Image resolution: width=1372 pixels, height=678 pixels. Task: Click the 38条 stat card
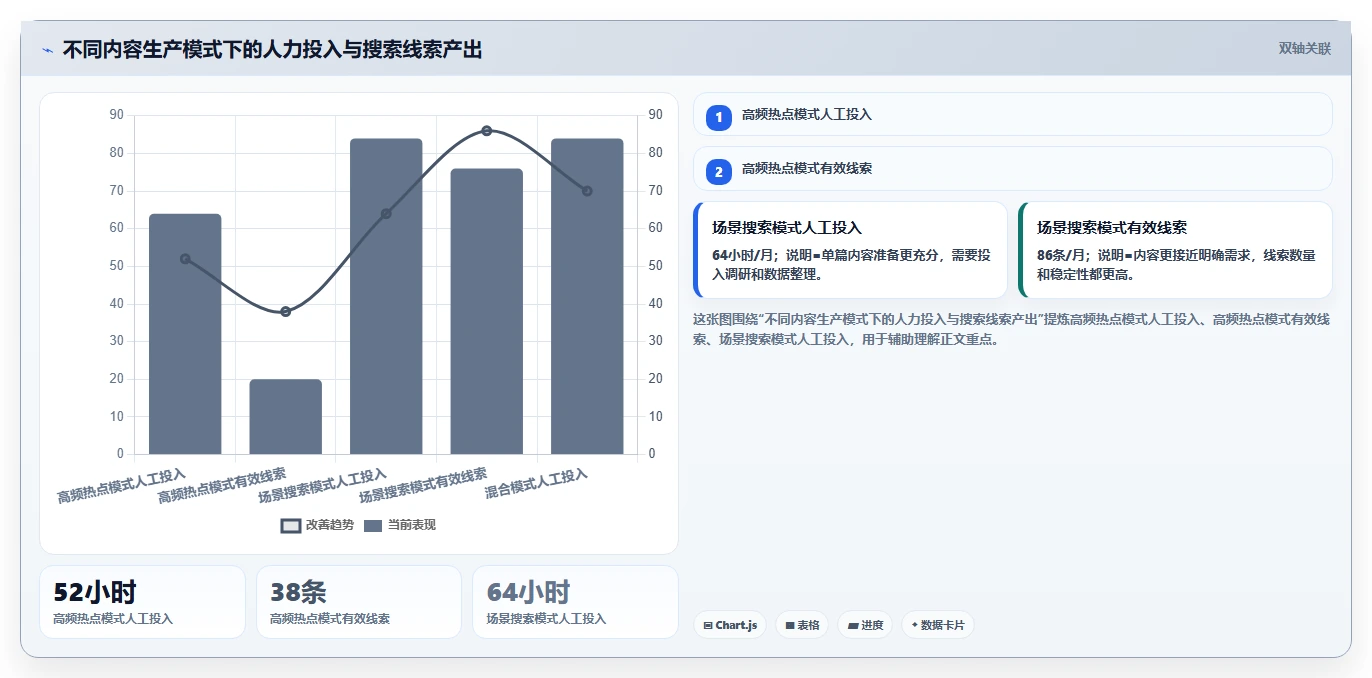click(x=359, y=602)
